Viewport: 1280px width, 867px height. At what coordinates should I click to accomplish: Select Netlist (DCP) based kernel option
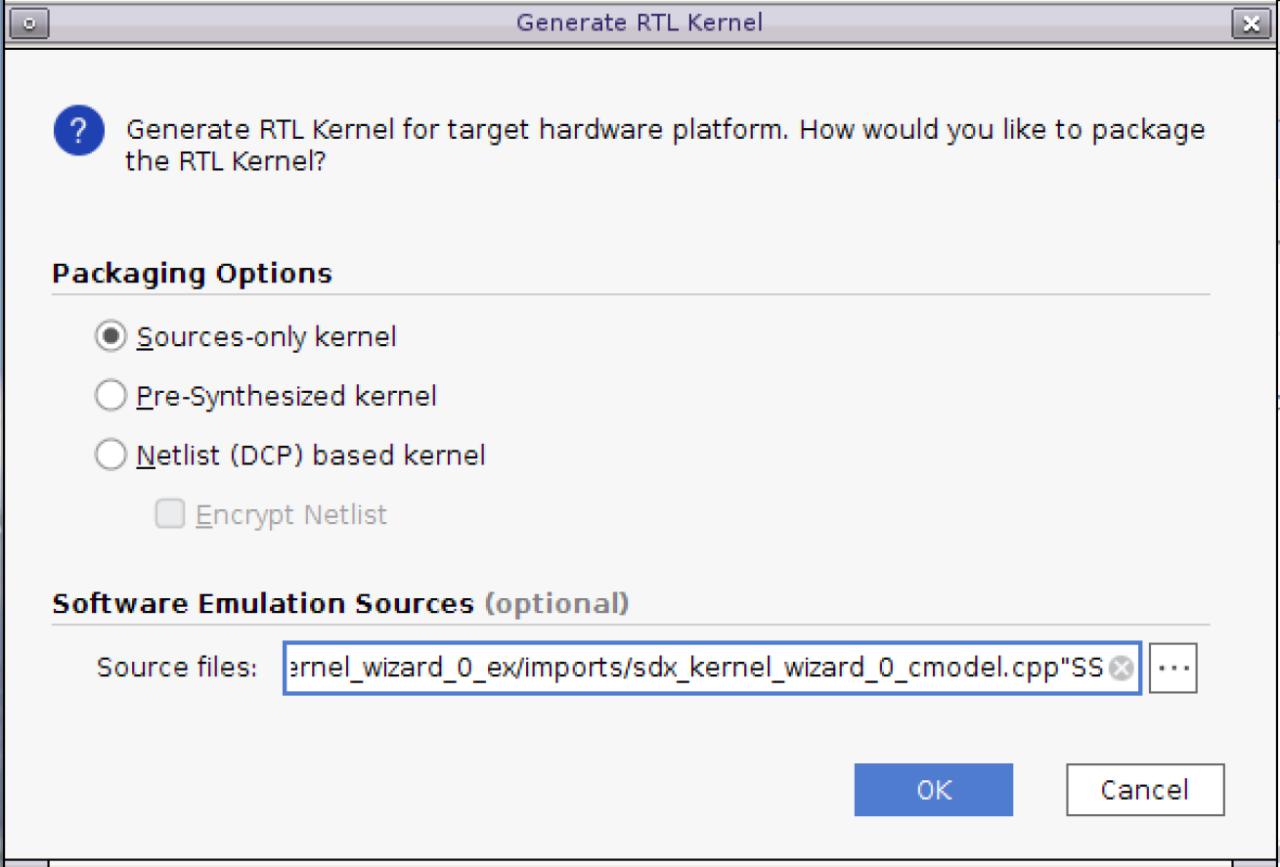click(110, 455)
